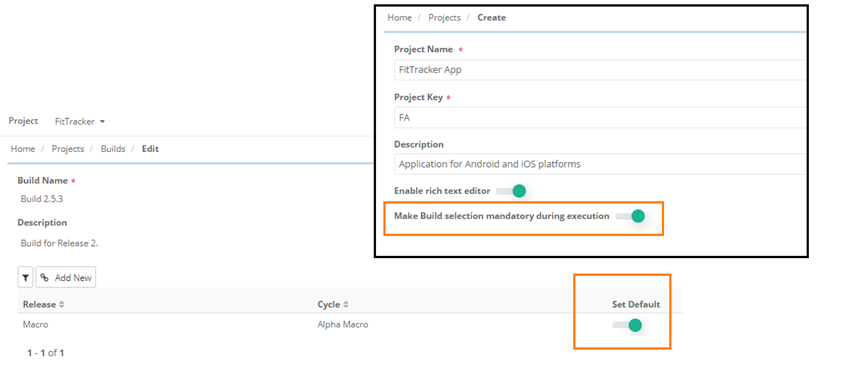Select the Alpha Macro cycle cell

[343, 325]
